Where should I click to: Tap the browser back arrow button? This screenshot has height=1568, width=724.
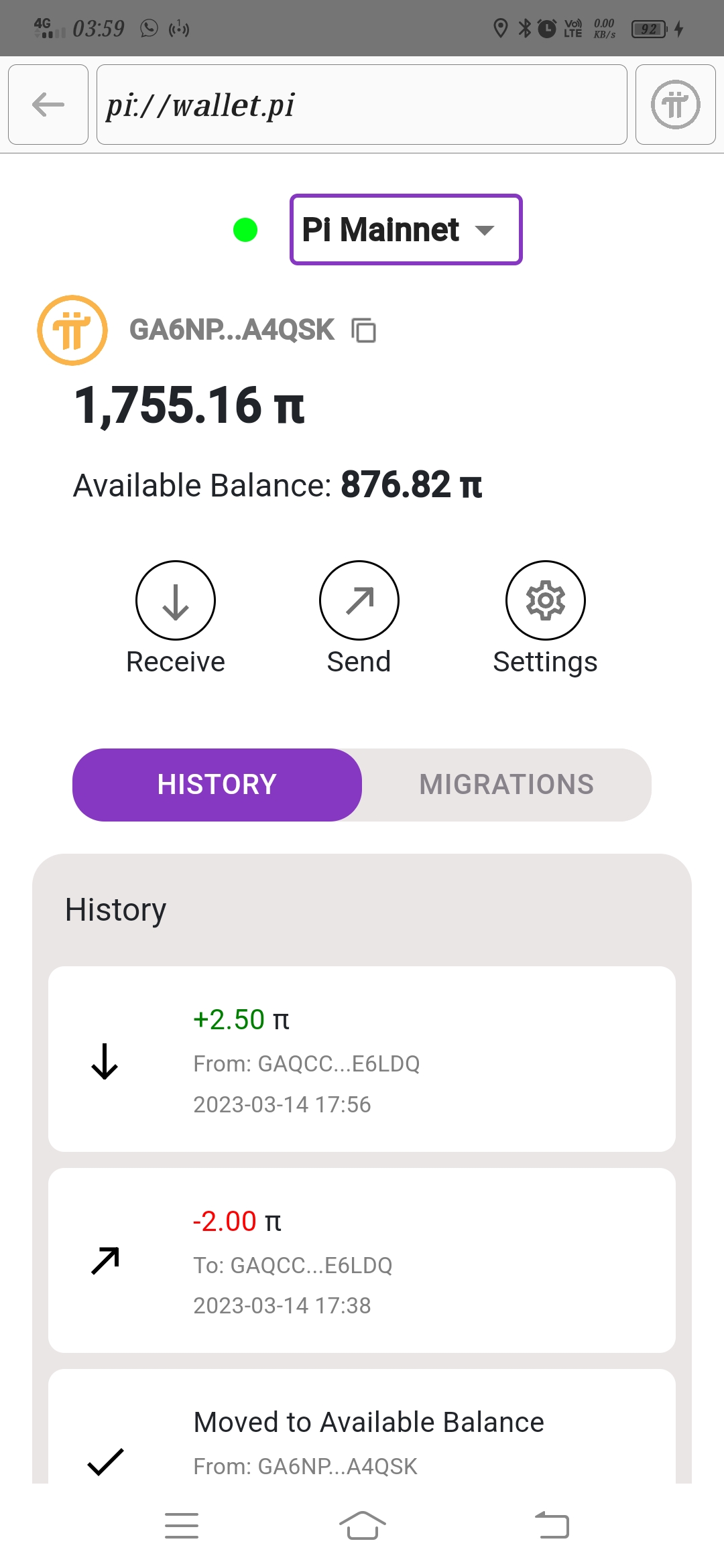click(x=48, y=105)
